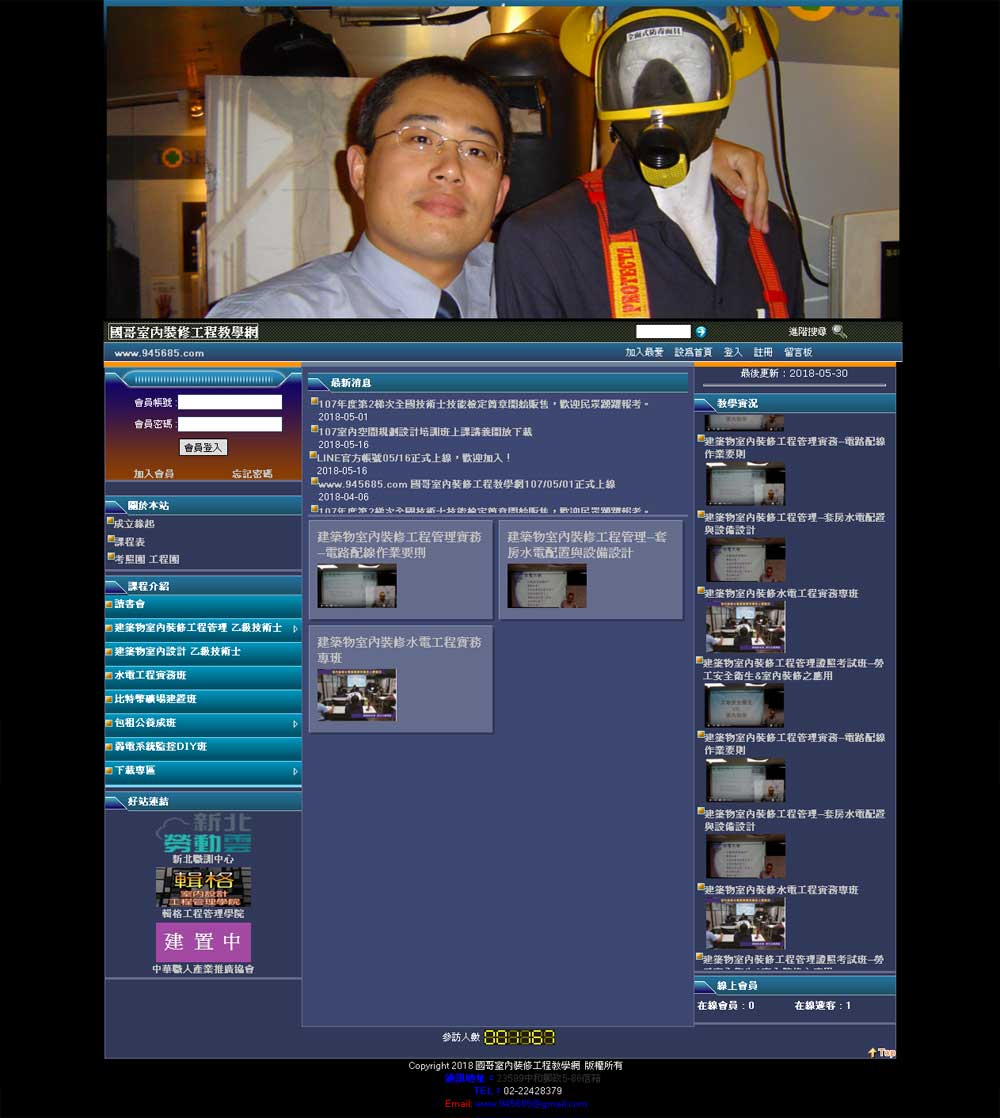This screenshot has height=1118, width=1000.
Task: Open 成立緣起 link
Action: tap(134, 523)
